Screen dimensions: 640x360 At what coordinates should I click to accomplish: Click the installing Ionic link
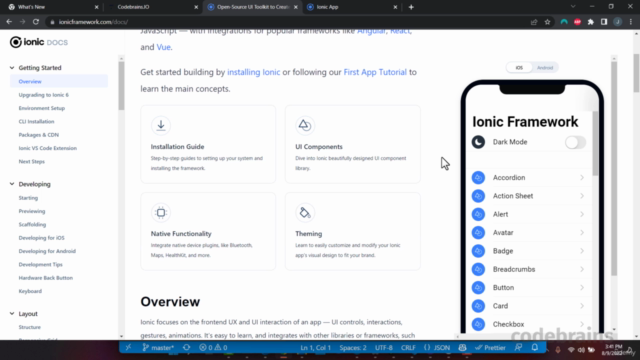coord(253,72)
